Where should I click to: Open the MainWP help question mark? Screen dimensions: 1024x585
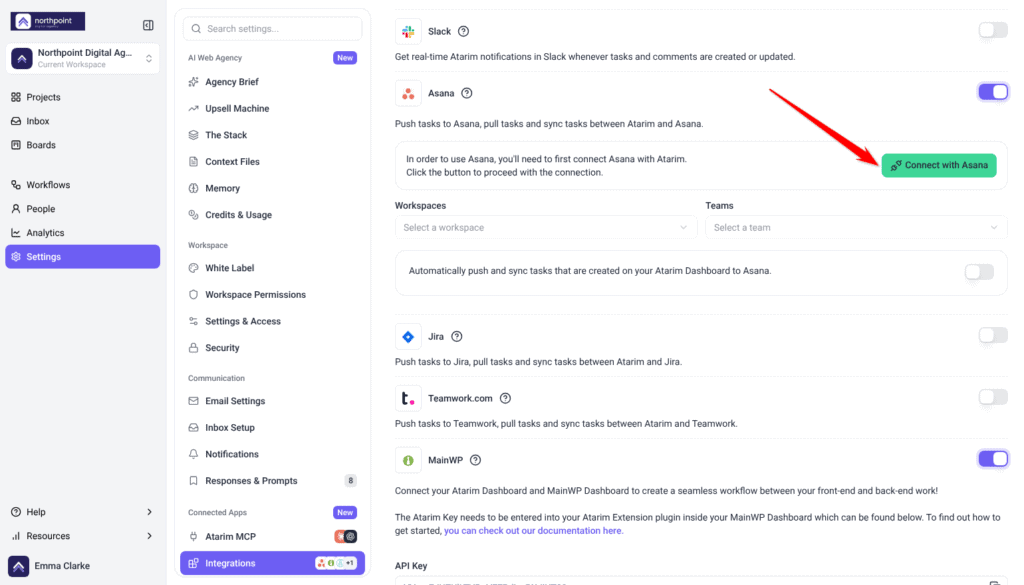[475, 460]
